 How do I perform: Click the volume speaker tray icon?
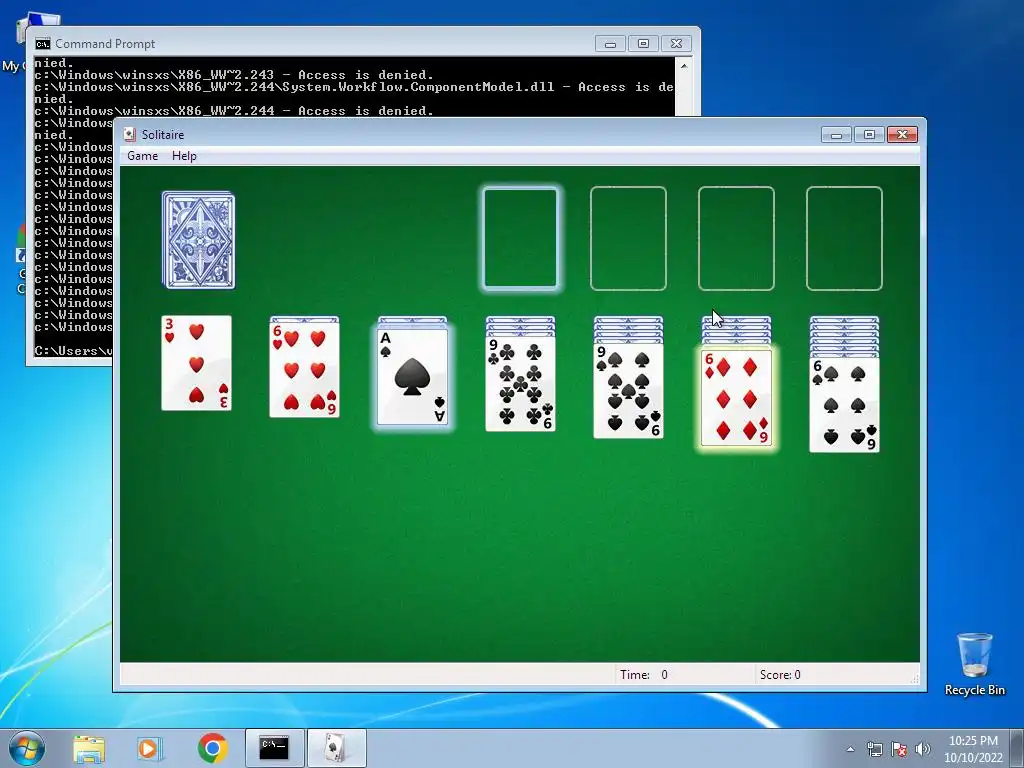[x=923, y=749]
